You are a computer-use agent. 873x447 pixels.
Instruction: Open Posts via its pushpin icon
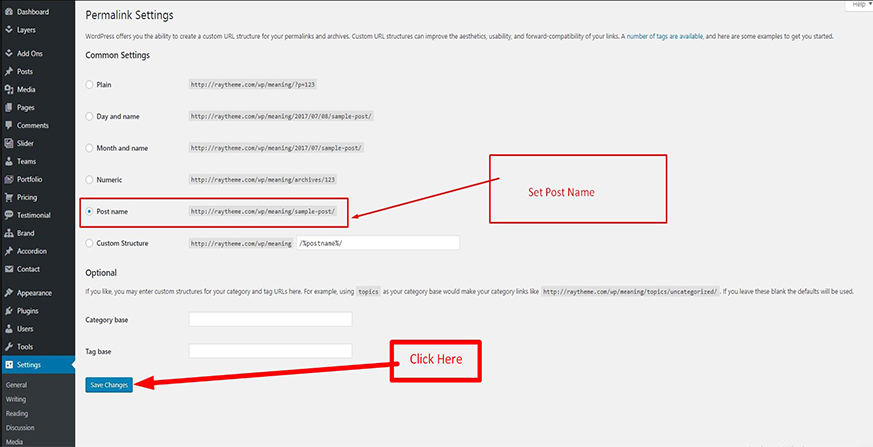[x=8, y=72]
